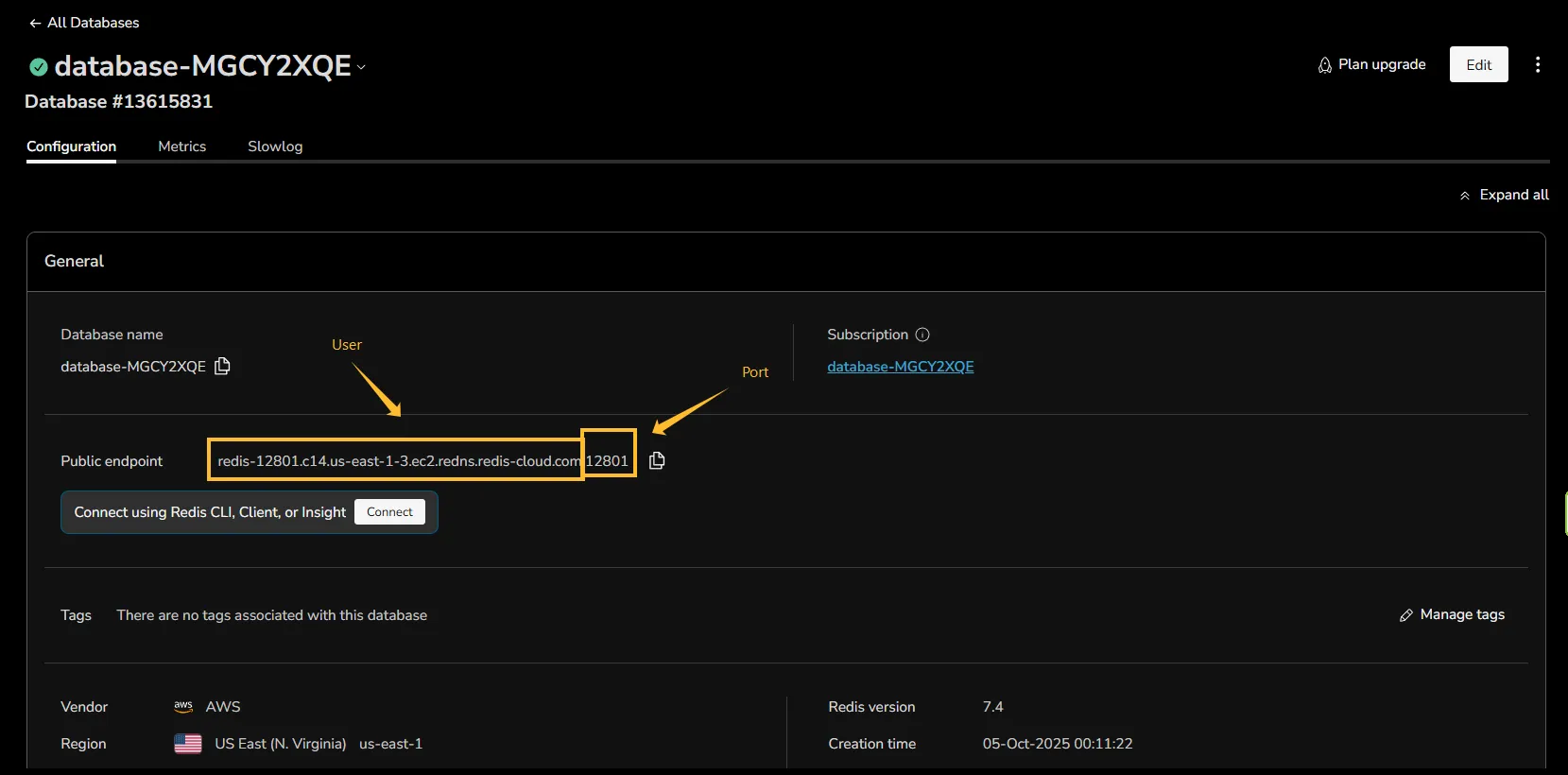This screenshot has width=1568, height=775.
Task: Click the Subscription info icon
Action: coord(922,335)
